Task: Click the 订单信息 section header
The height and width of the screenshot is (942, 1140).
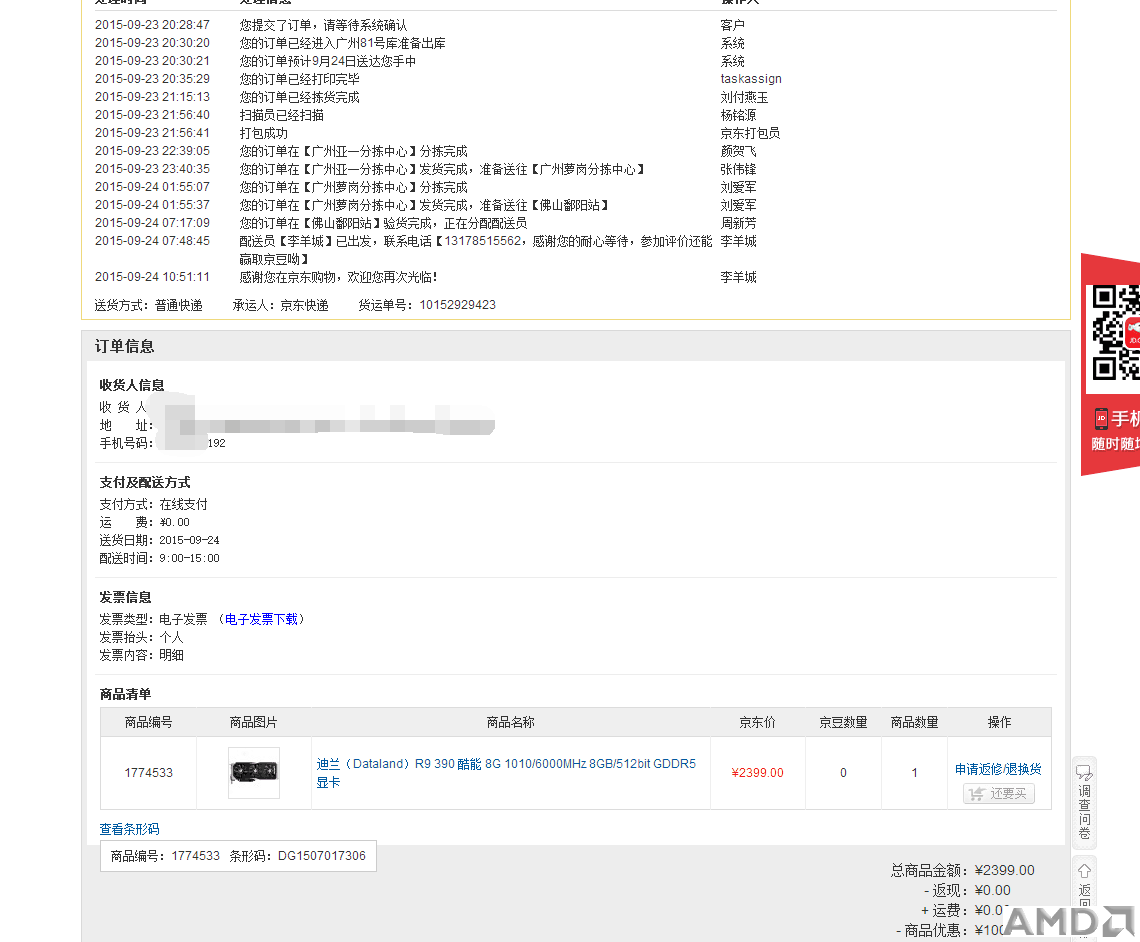Action: (124, 346)
